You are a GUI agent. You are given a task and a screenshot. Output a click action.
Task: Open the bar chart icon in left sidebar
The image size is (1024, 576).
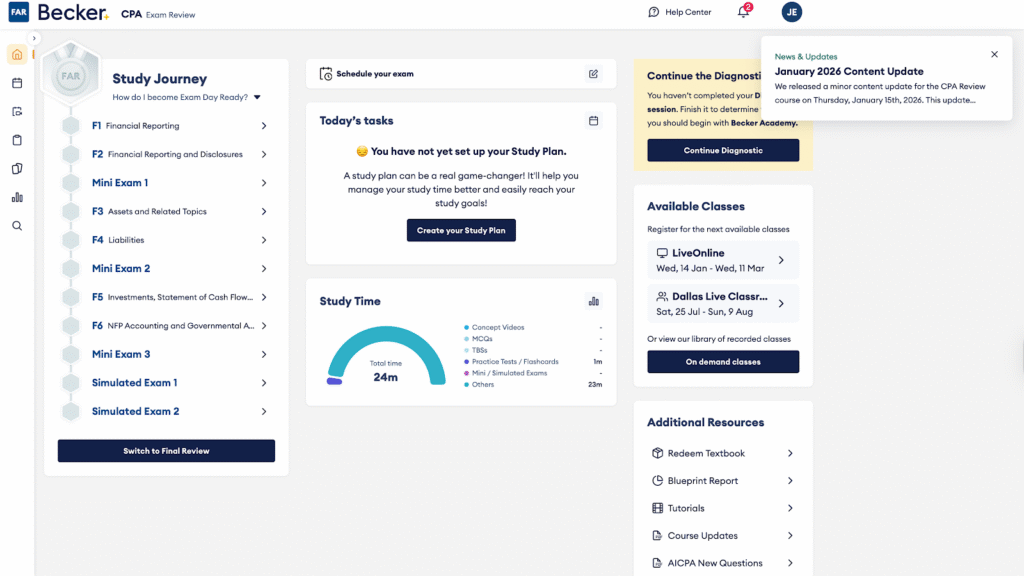click(17, 197)
